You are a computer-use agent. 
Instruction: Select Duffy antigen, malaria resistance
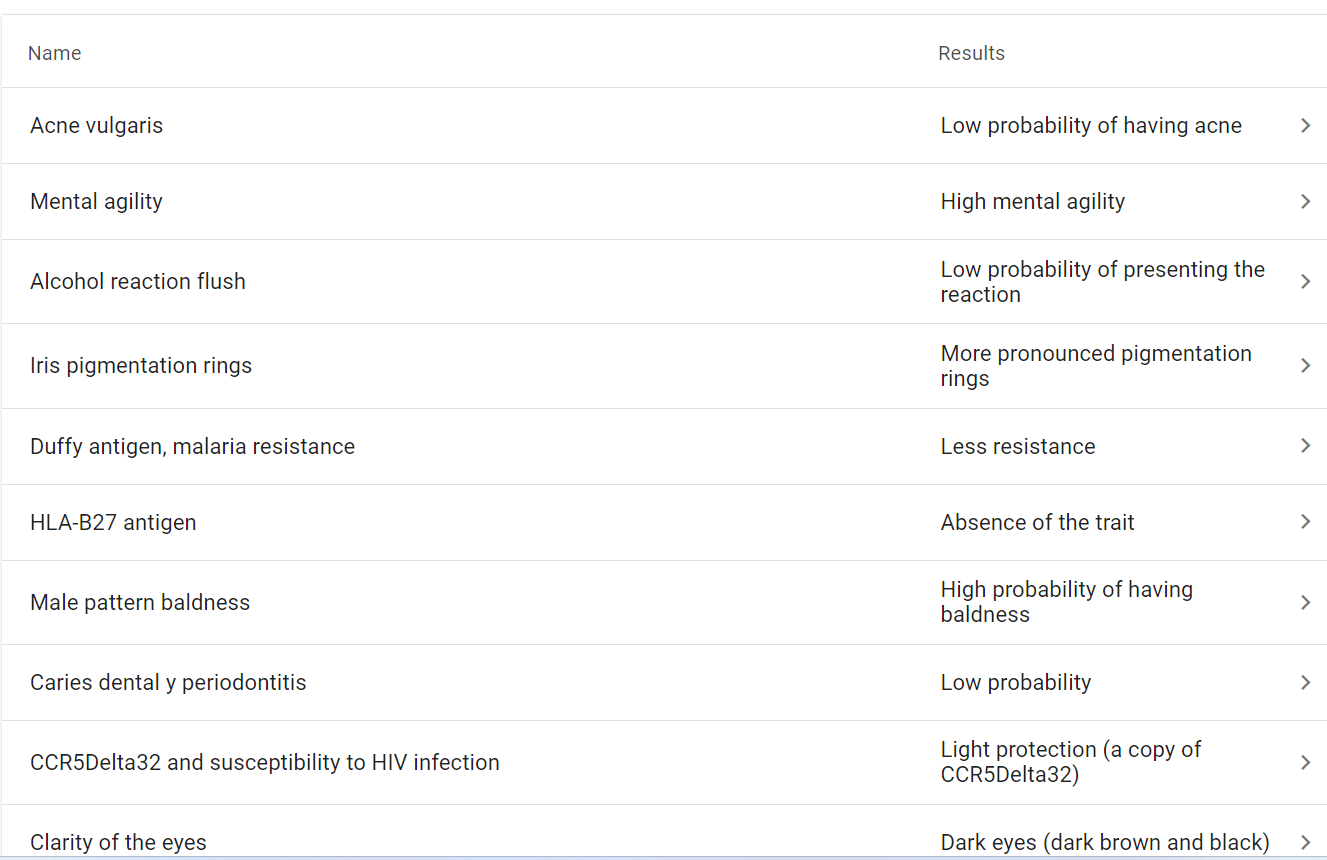(192, 446)
